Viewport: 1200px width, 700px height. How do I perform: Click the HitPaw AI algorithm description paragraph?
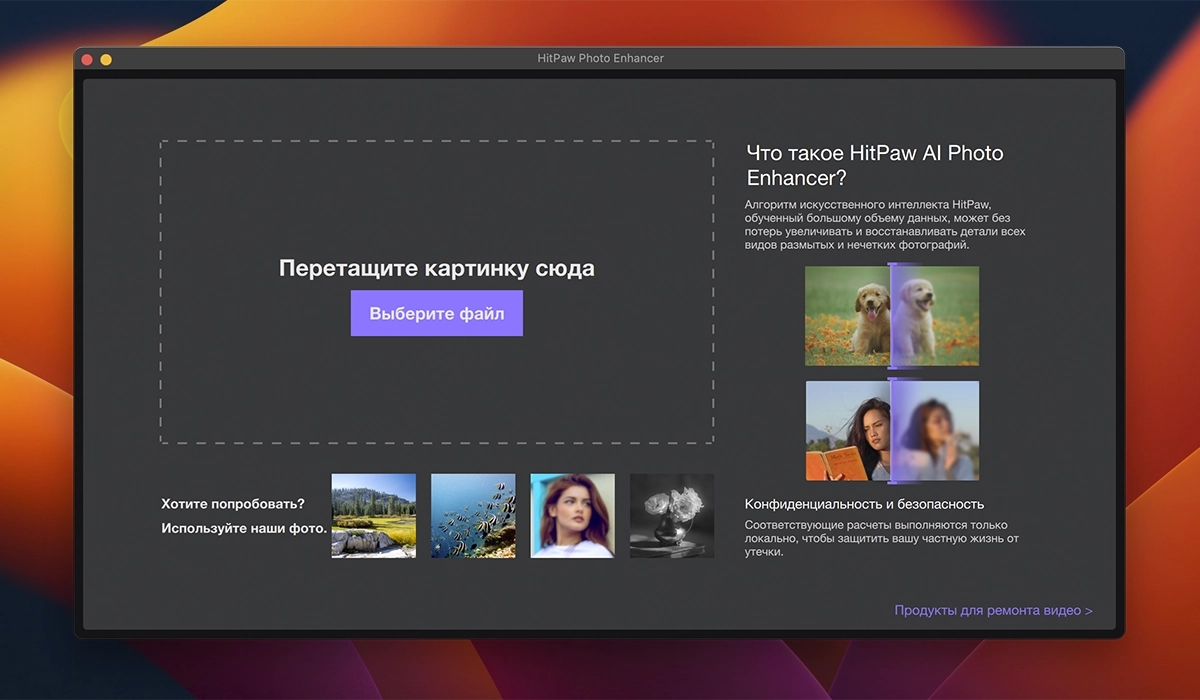click(884, 224)
